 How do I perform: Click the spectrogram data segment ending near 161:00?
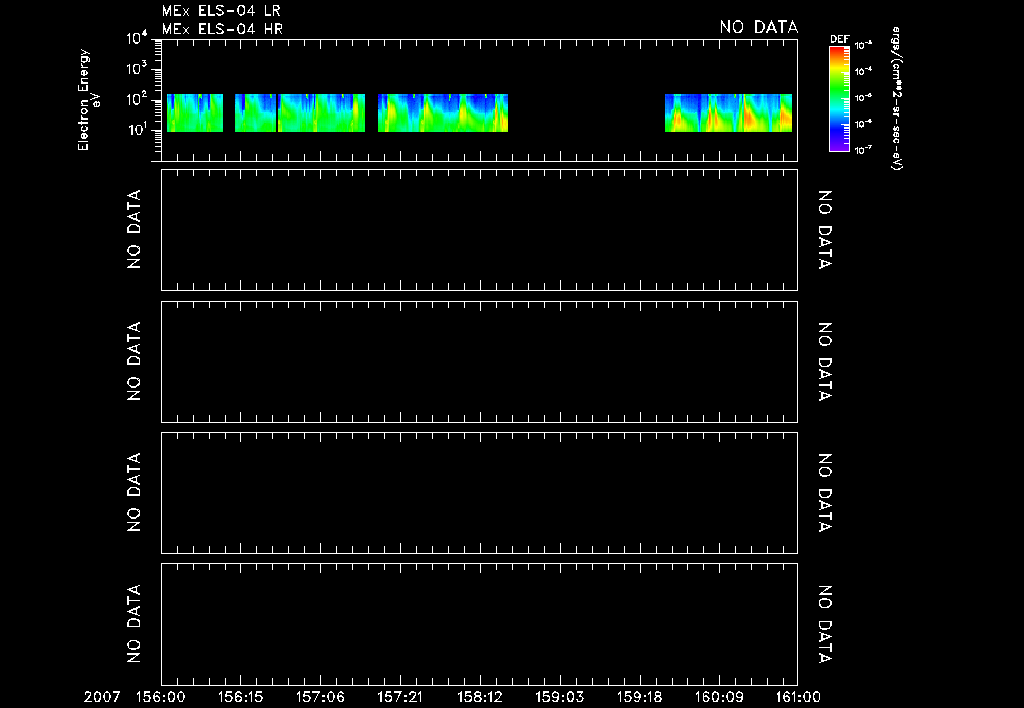728,113
